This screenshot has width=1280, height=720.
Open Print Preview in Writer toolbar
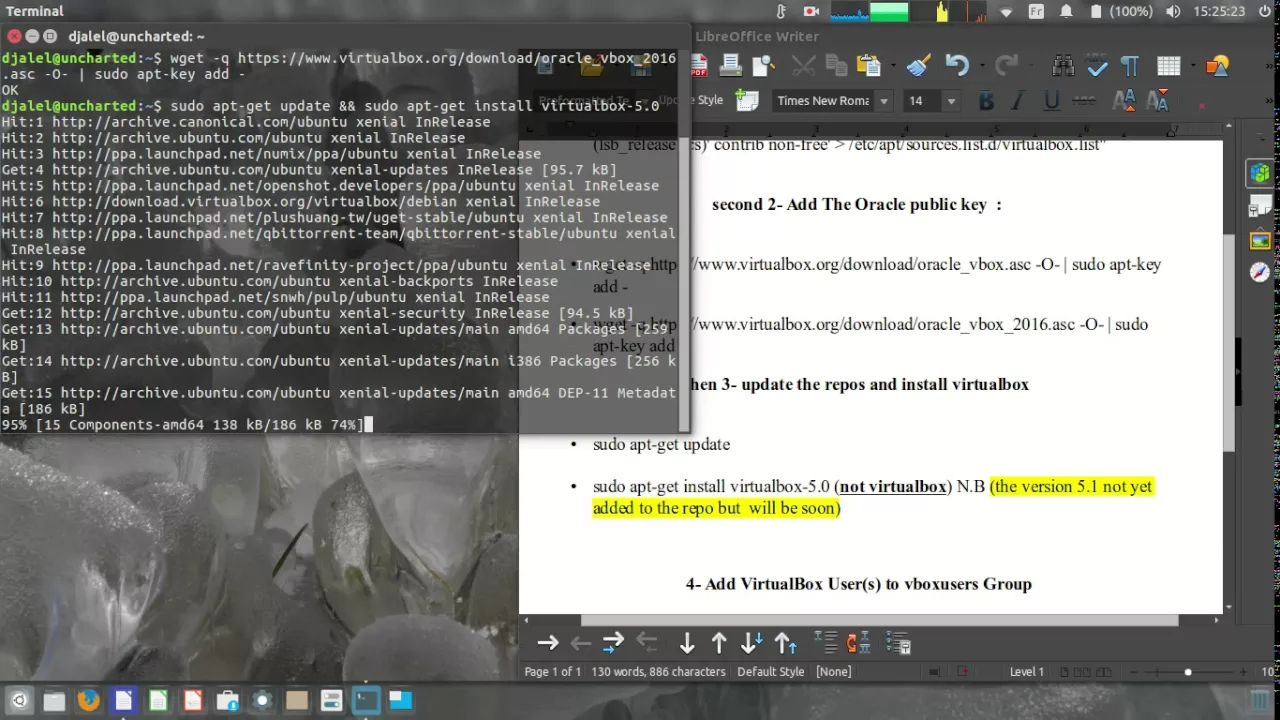pyautogui.click(x=764, y=66)
